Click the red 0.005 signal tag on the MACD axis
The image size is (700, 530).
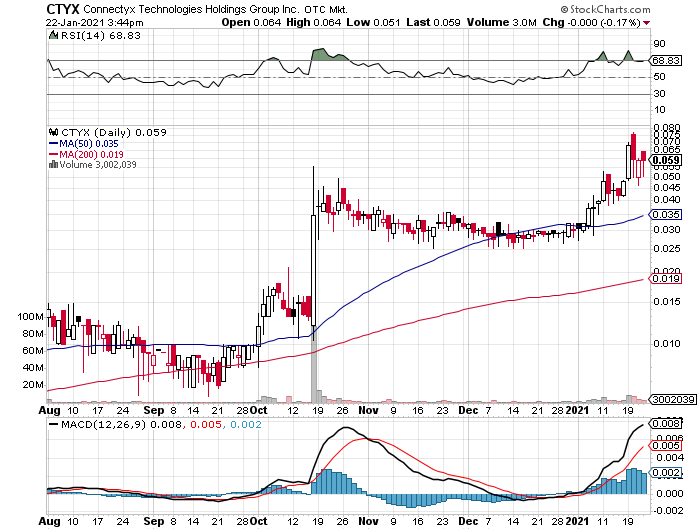tap(666, 446)
